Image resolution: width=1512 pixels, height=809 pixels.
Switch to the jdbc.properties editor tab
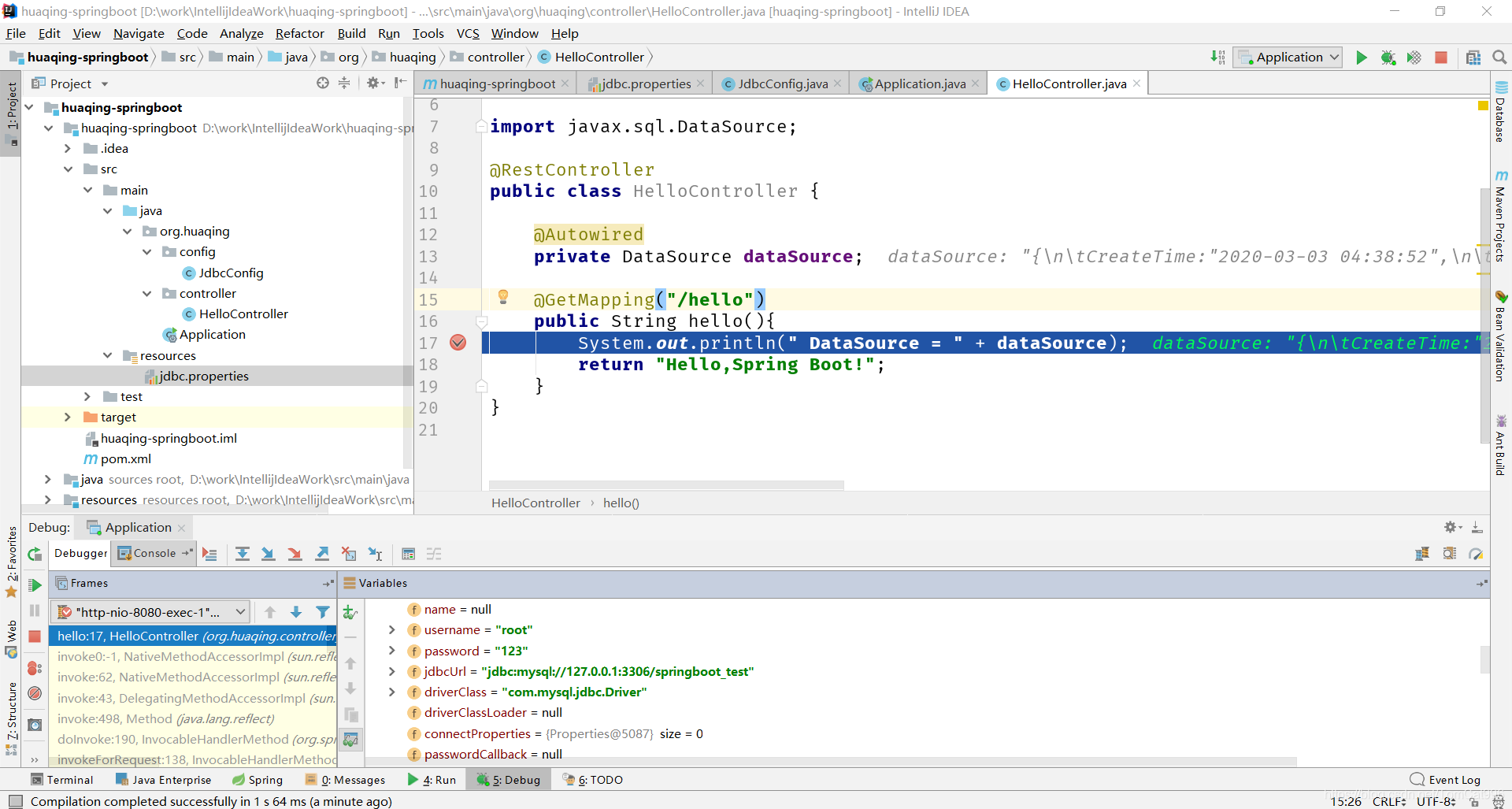[646, 83]
